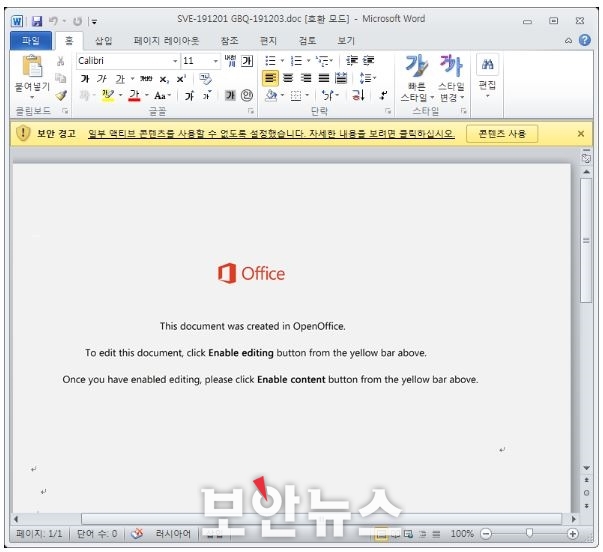Click the spelling check icon in status bar

[x=137, y=534]
